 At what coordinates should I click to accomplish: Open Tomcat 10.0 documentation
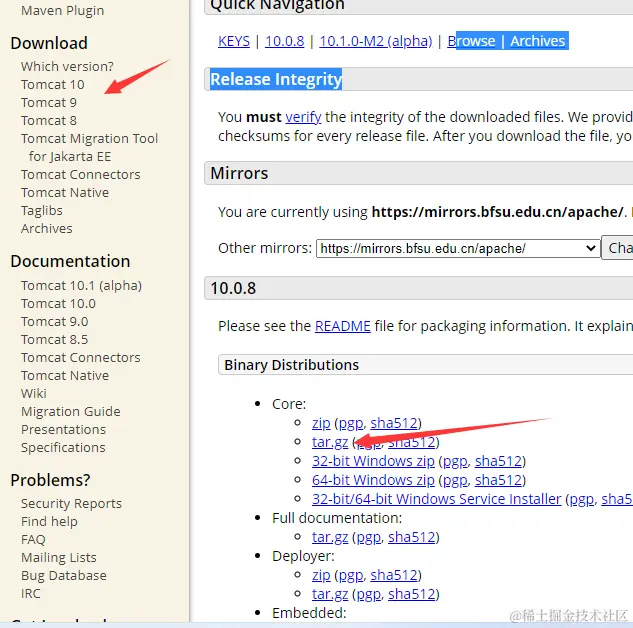point(58,304)
